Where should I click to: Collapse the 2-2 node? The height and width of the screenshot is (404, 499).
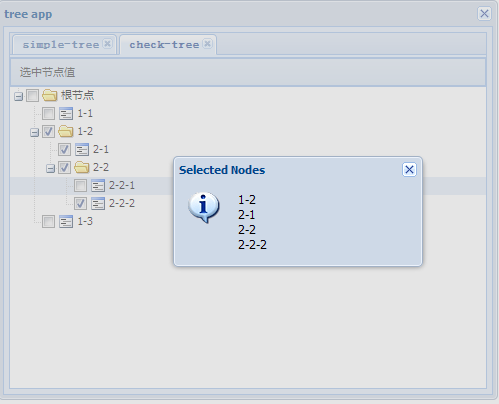point(50,169)
